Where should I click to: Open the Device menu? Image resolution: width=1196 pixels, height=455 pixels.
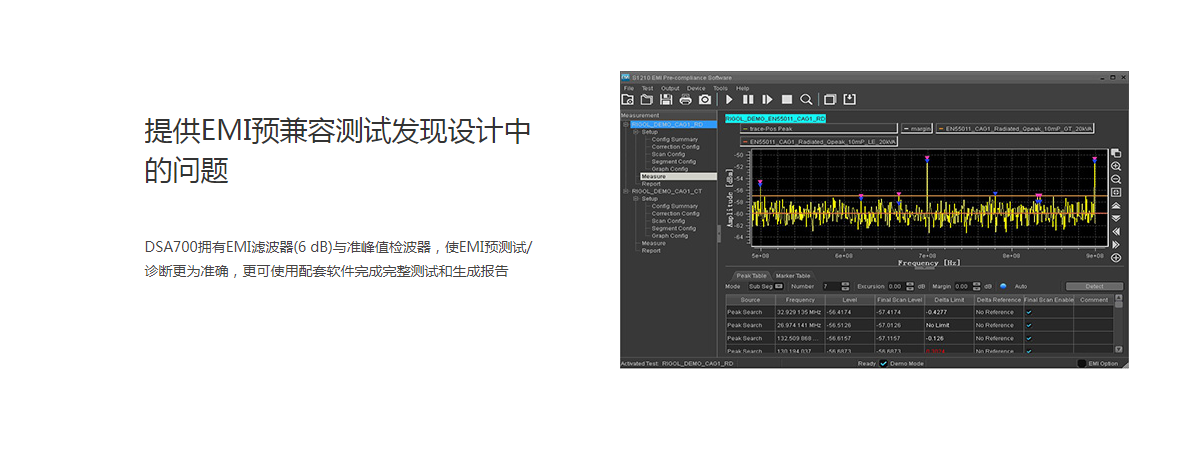[x=696, y=88]
